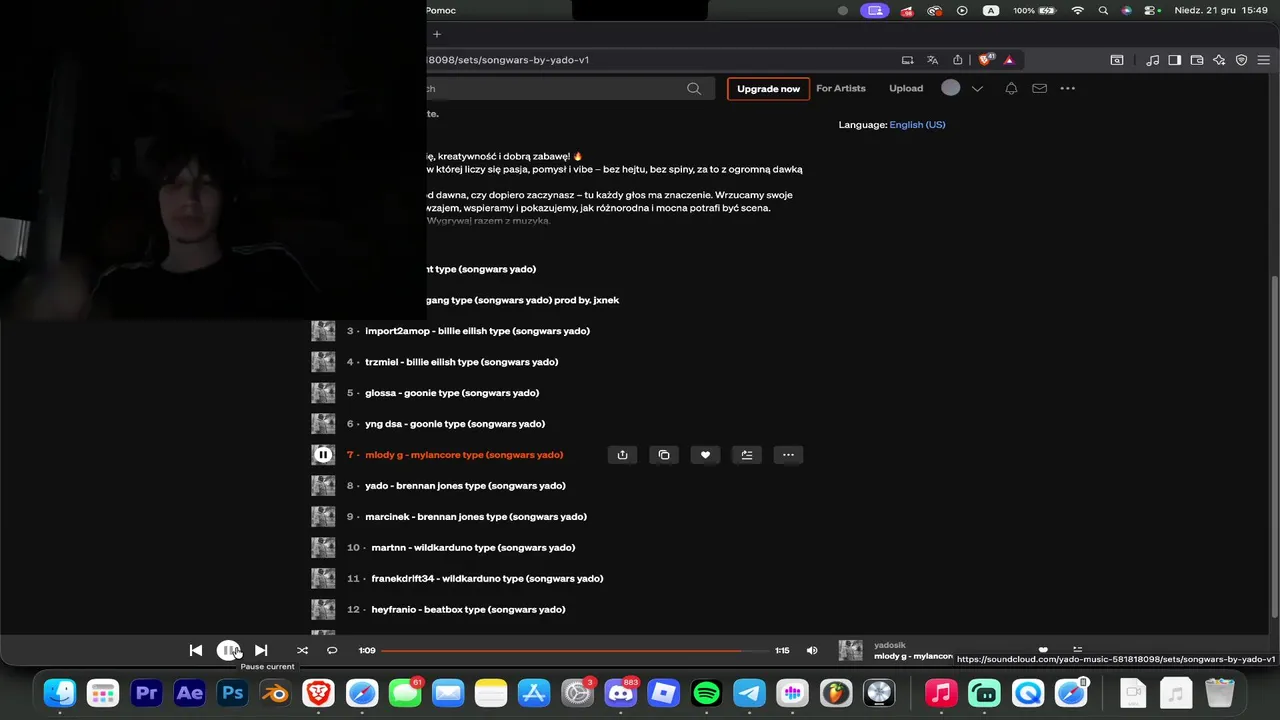Select martnn - wildkarduno type track
Viewport: 1280px width, 720px height.
pyautogui.click(x=473, y=548)
